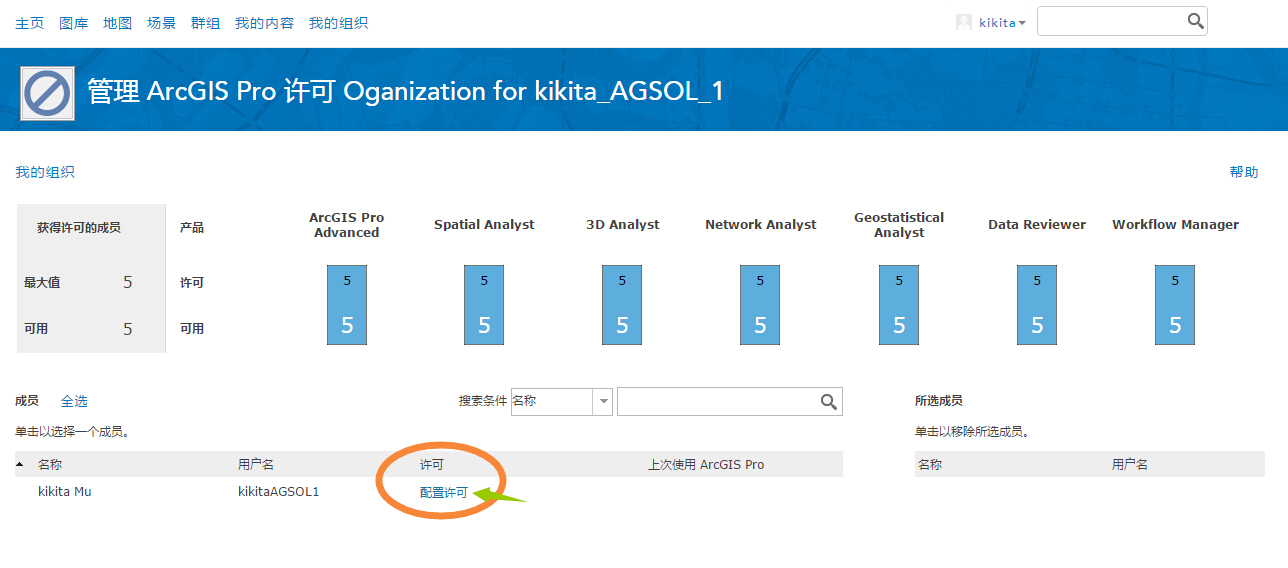Go to the 主页 menu item
Viewport: 1288px width, 568px height.
(x=30, y=23)
